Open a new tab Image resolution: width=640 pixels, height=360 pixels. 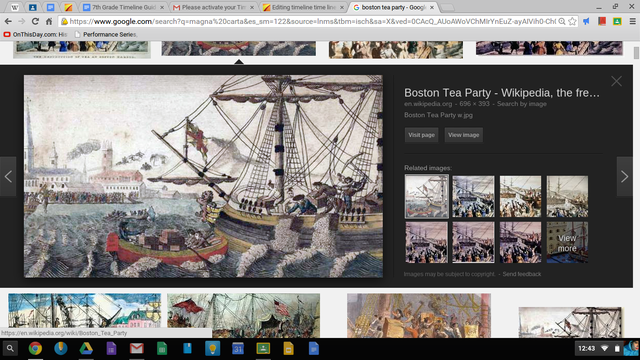coord(447,7)
